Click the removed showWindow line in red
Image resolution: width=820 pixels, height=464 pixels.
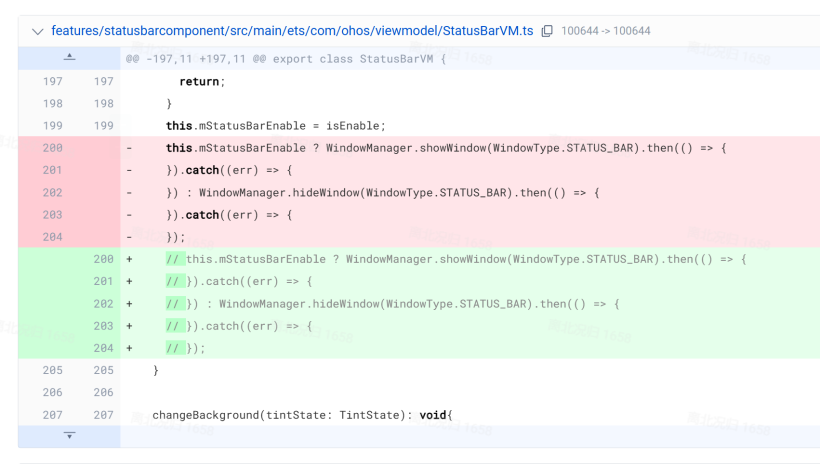tap(445, 148)
